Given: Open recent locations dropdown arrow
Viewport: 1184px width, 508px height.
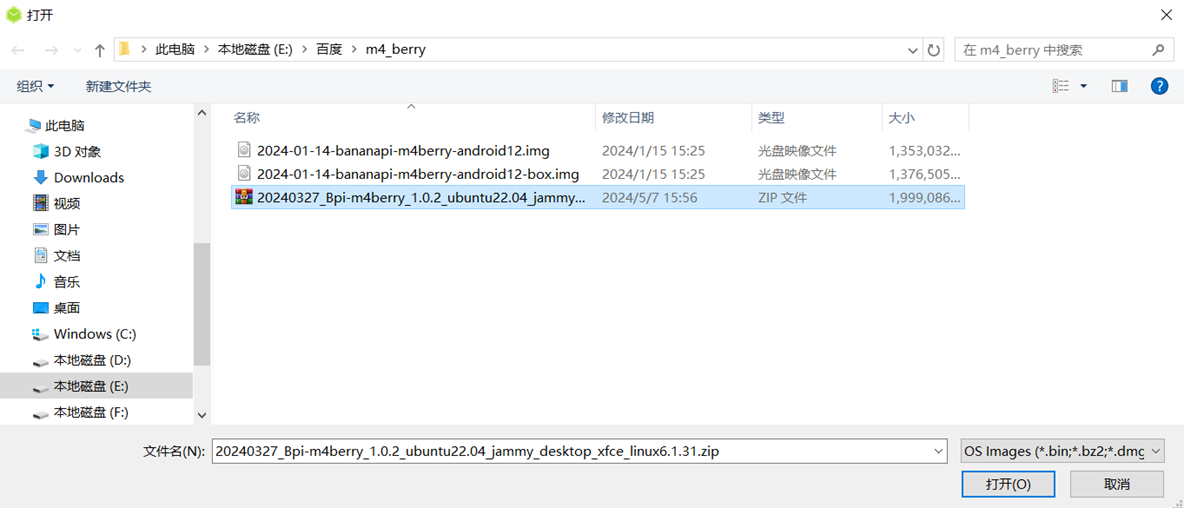Looking at the screenshot, I should click(x=77, y=51).
